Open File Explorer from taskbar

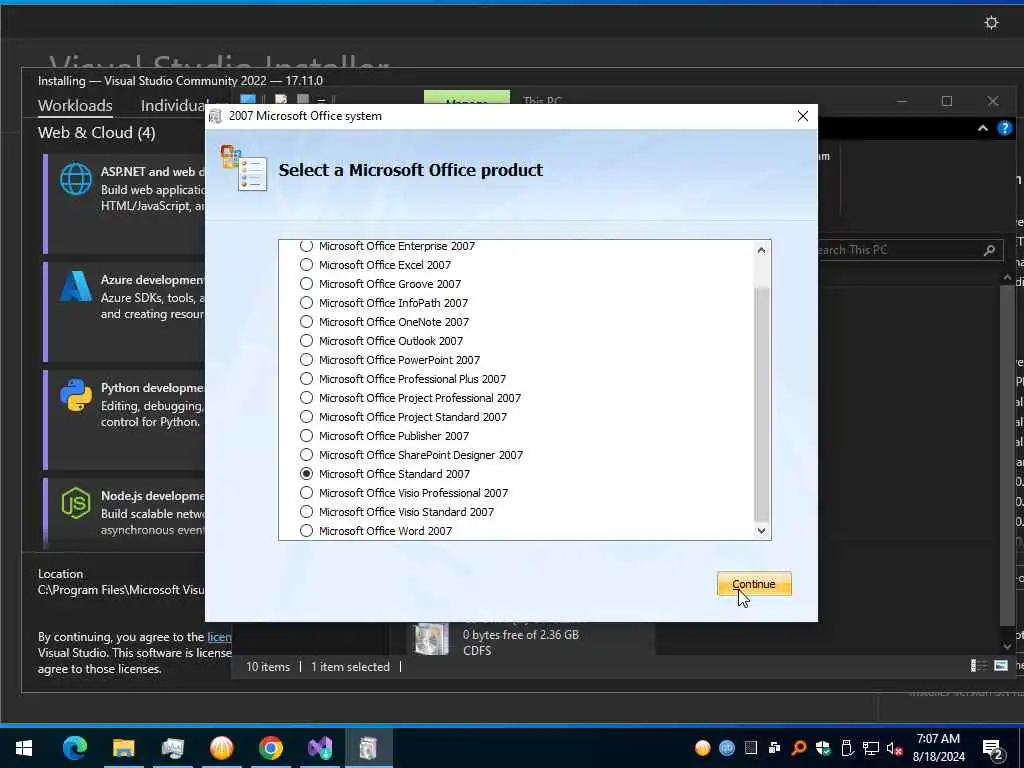tap(123, 747)
